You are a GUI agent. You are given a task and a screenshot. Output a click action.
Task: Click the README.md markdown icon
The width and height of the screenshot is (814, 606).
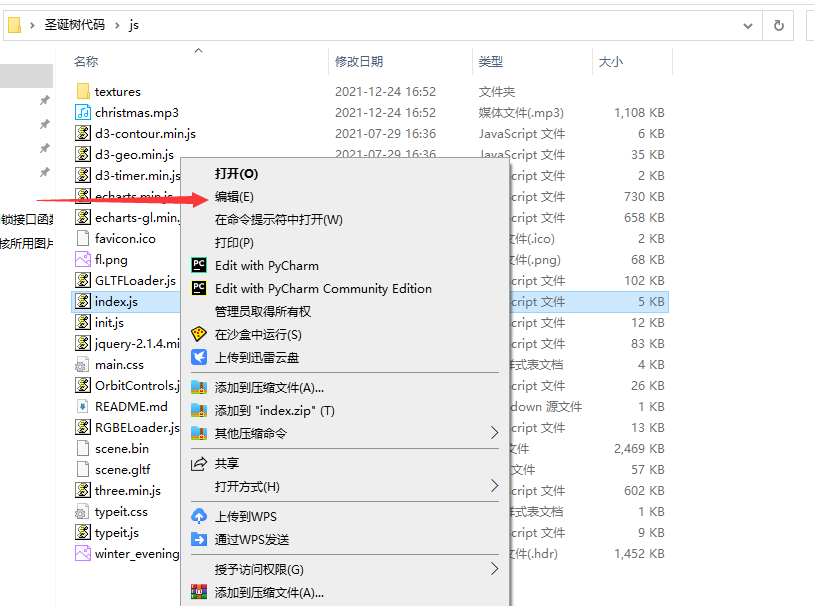(x=83, y=406)
